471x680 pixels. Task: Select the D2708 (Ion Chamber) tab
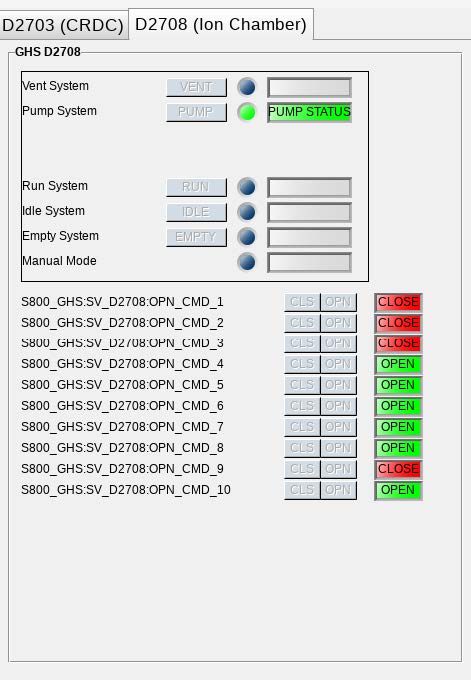pyautogui.click(x=221, y=24)
